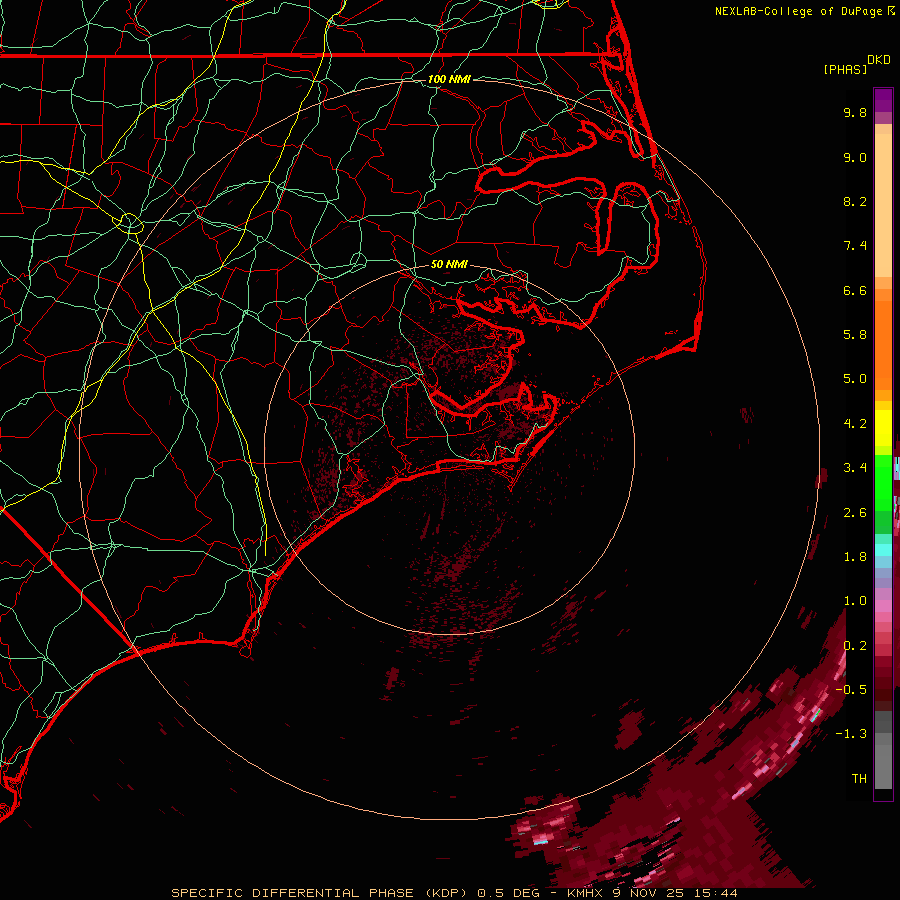Click the 9.8 value on the color scale
This screenshot has width=900, height=900.
(x=855, y=112)
